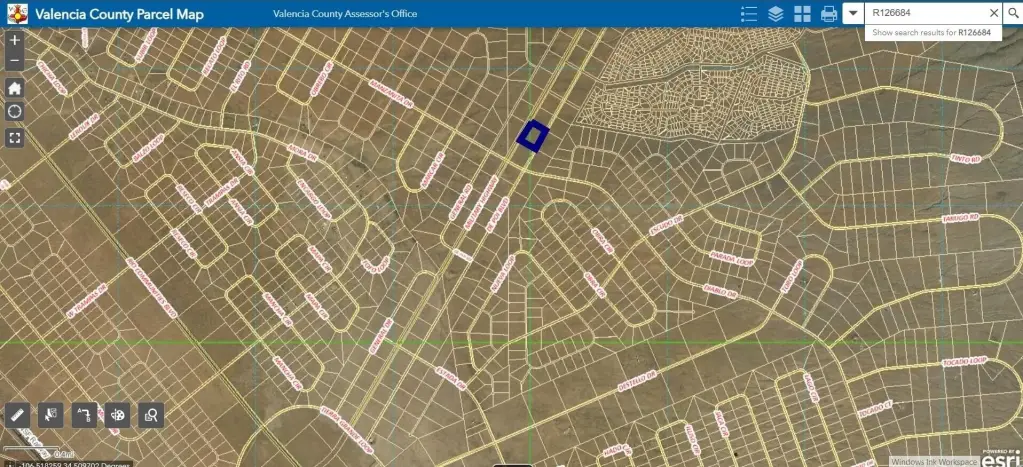The image size is (1023, 467).
Task: Open the Layer List widget
Action: click(775, 14)
